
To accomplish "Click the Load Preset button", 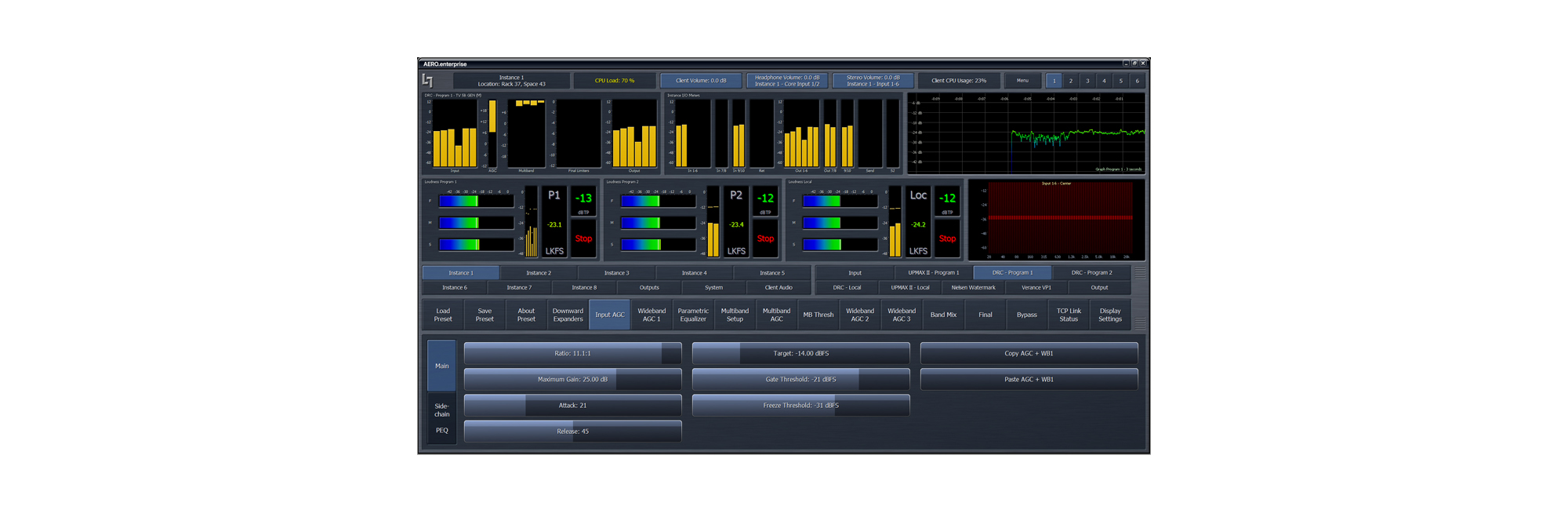I will [x=443, y=315].
